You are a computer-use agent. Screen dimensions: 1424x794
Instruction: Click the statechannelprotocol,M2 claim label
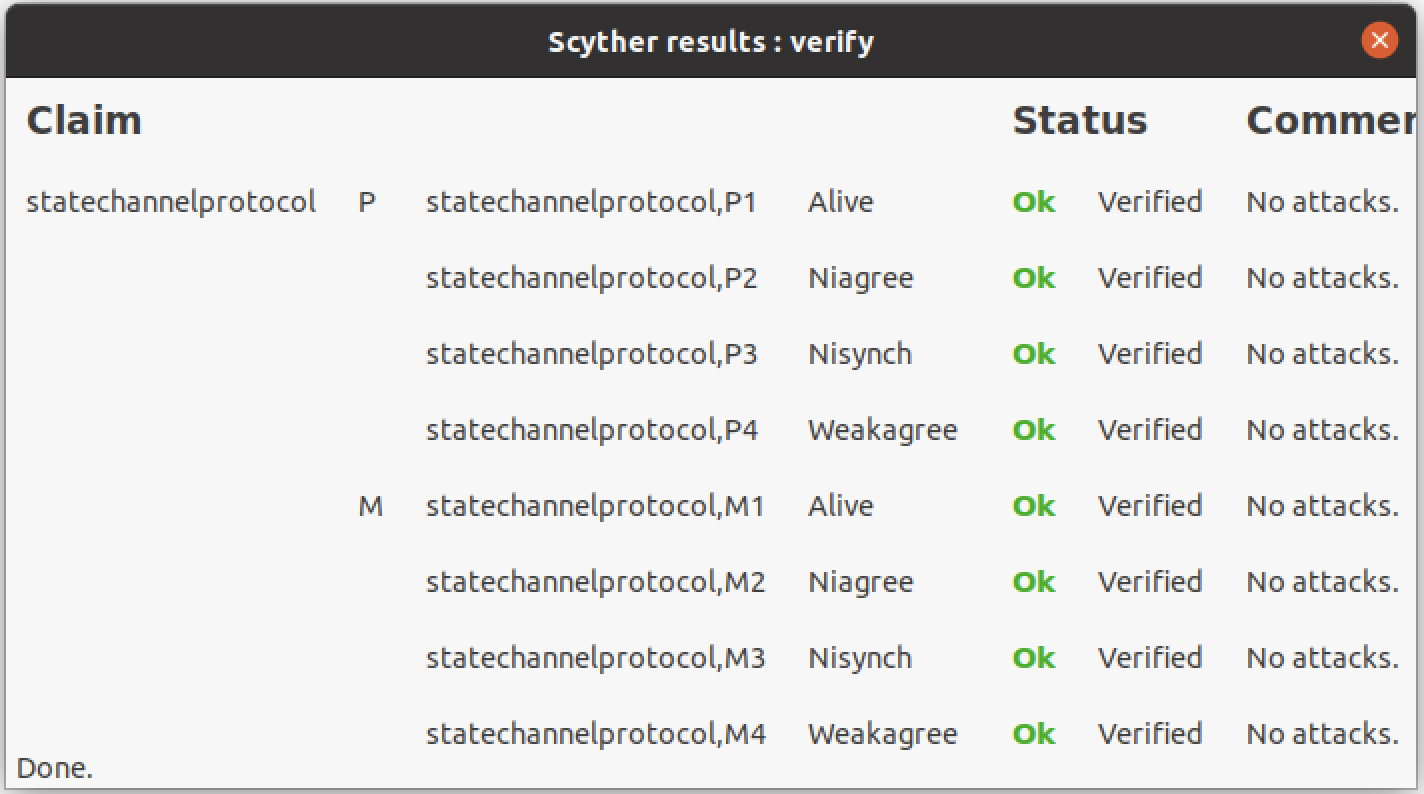(x=595, y=582)
